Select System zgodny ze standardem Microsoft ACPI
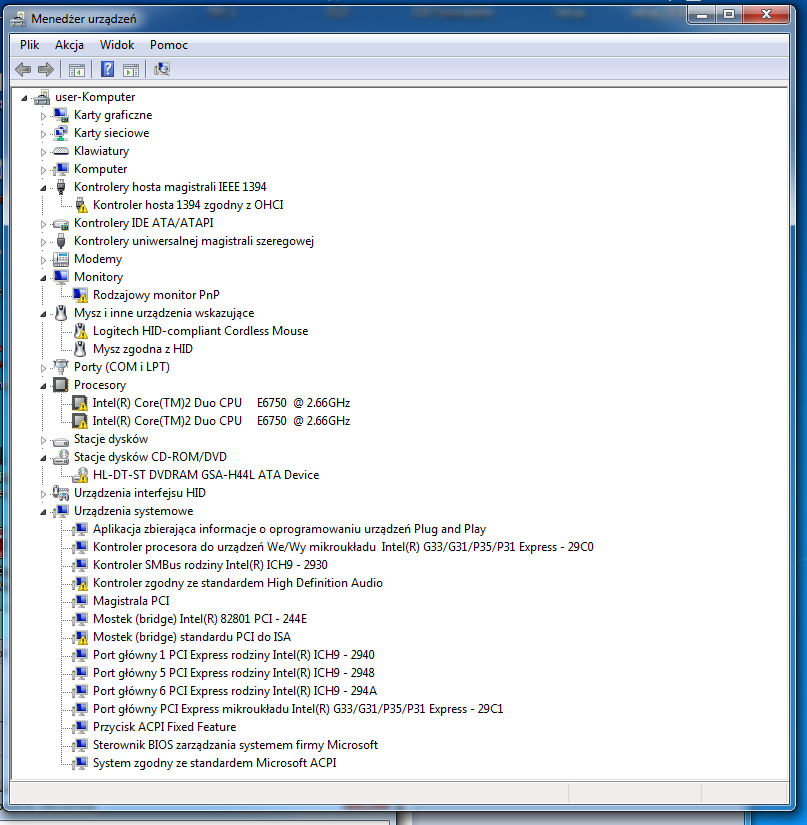 tap(215, 763)
